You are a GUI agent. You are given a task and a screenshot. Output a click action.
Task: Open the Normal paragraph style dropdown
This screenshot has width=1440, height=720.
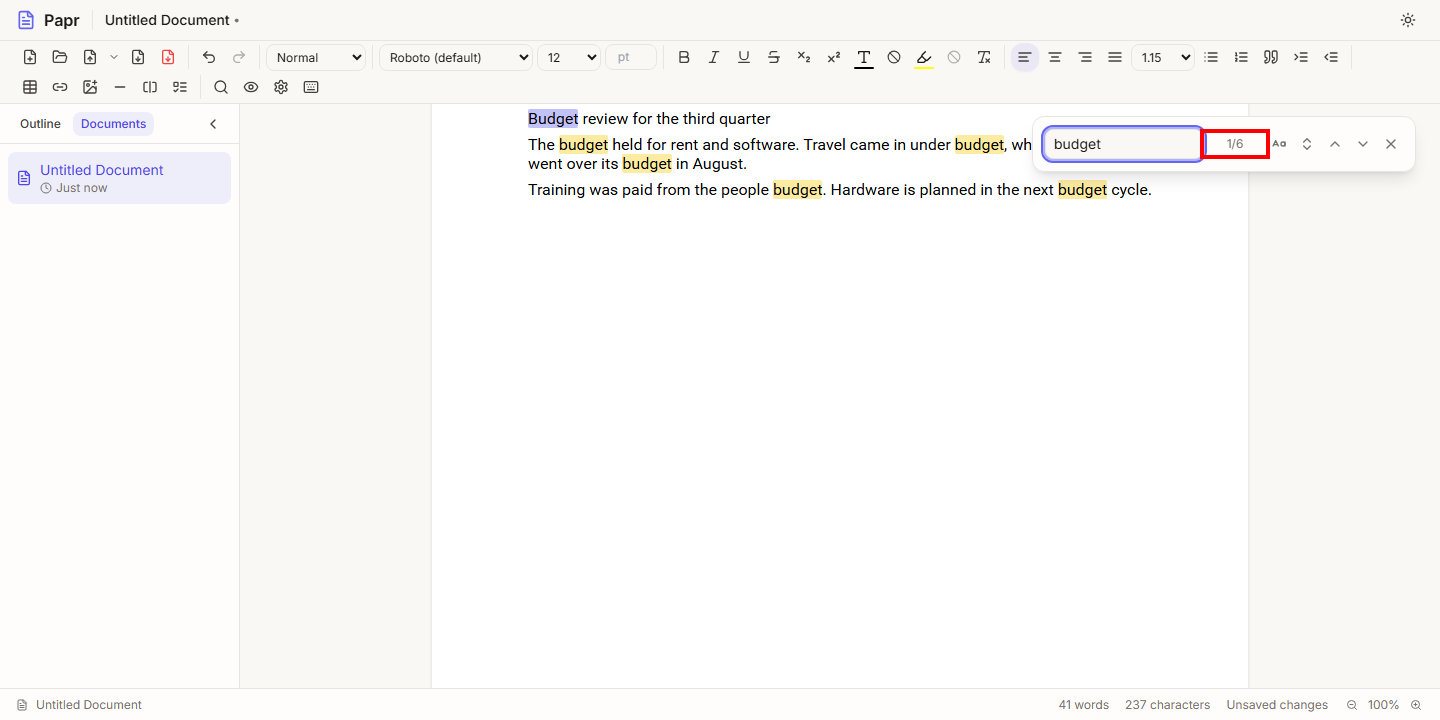point(316,57)
